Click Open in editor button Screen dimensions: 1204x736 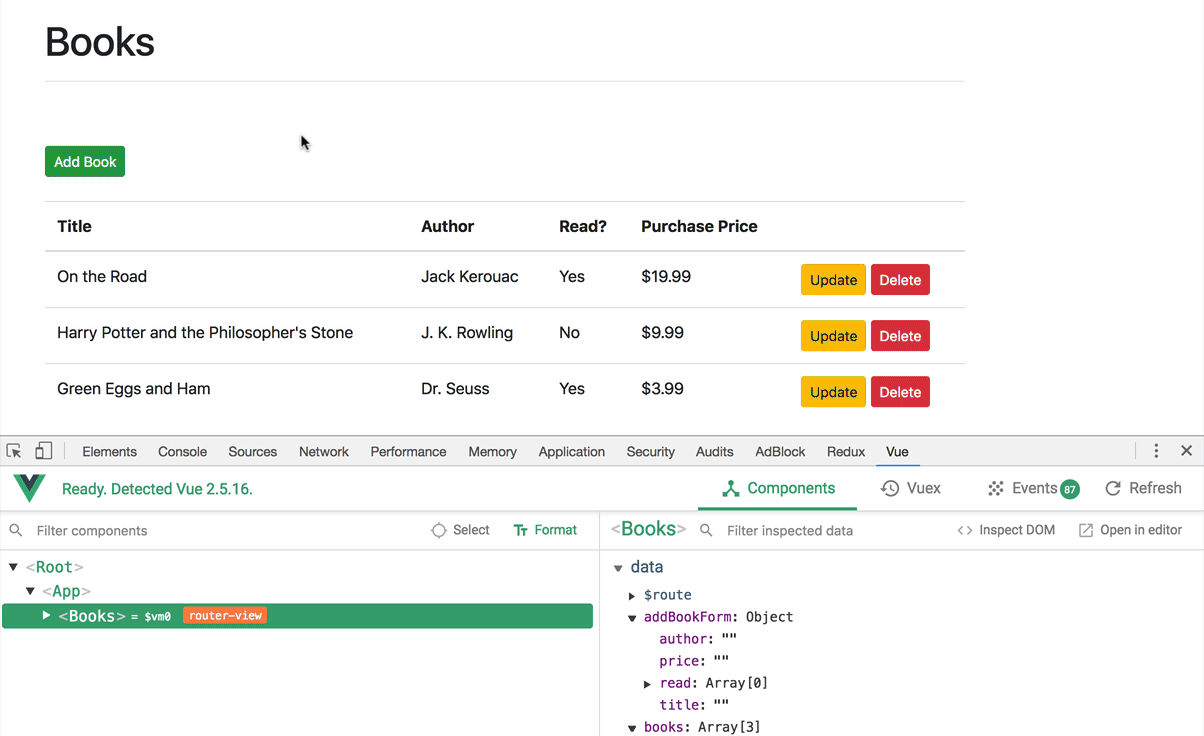point(1130,530)
